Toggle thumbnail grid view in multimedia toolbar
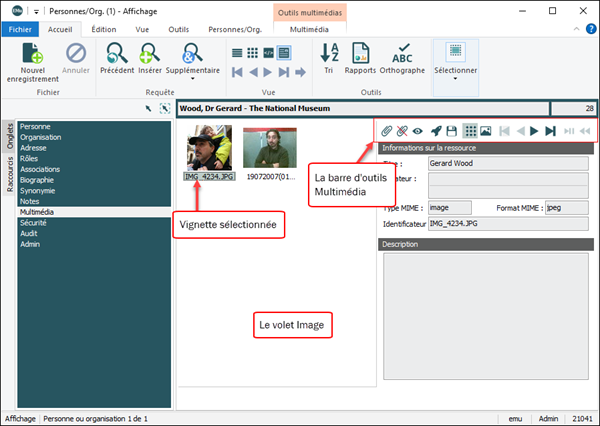 click(x=470, y=131)
